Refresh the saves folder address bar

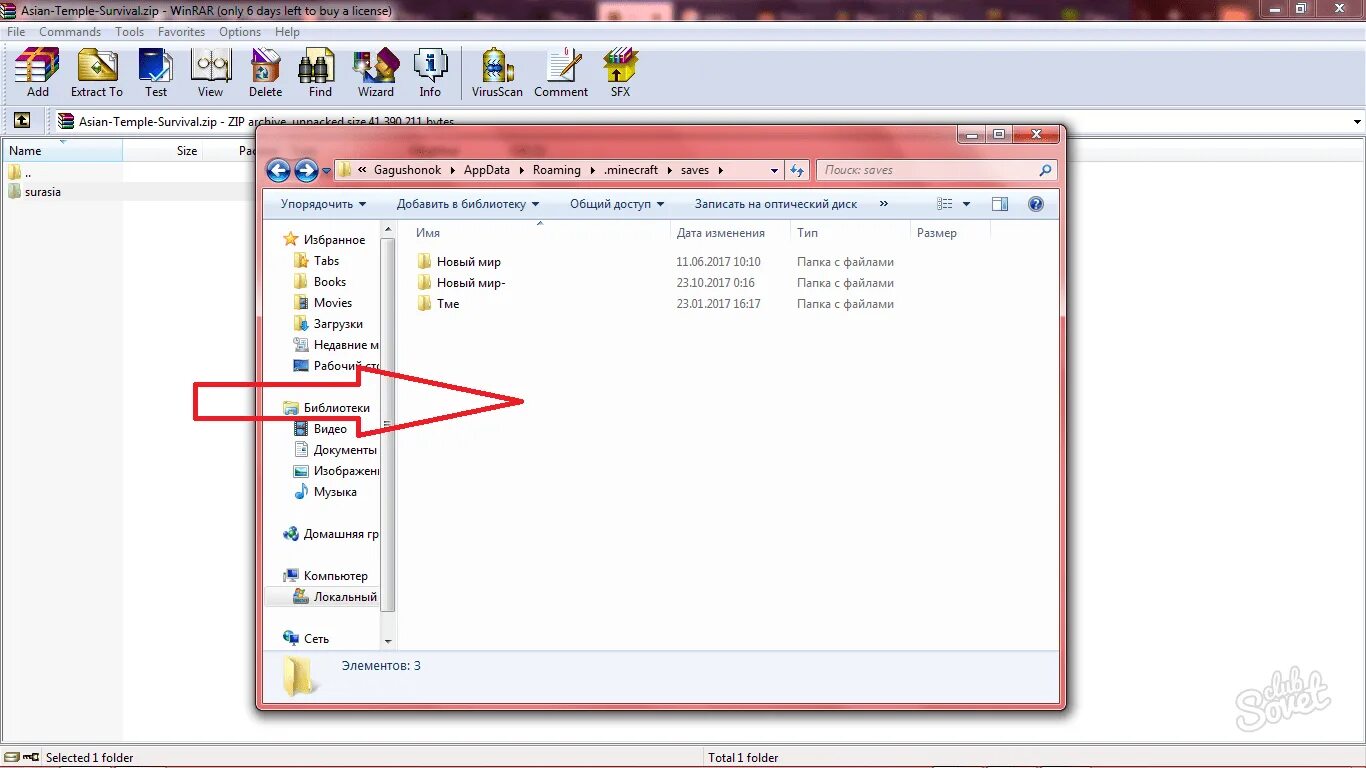point(797,170)
